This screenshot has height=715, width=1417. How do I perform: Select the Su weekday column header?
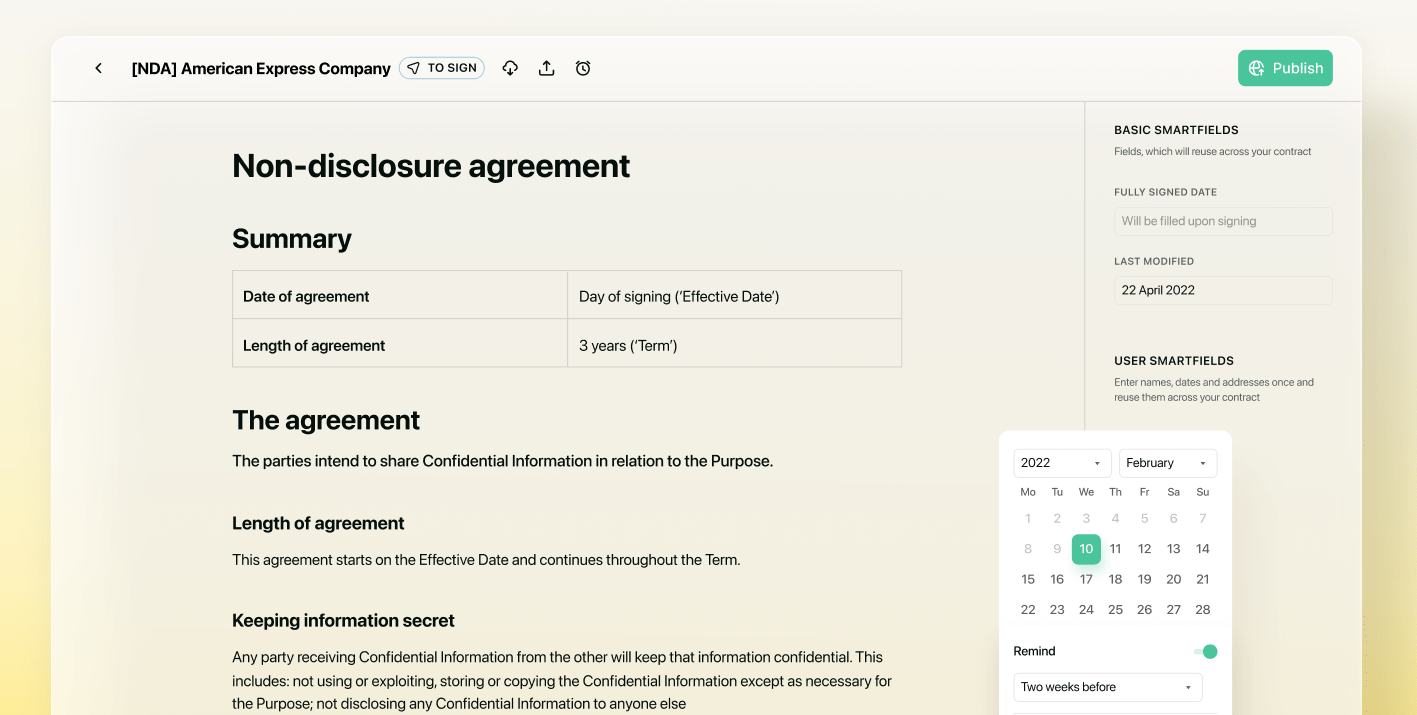[x=1202, y=491]
